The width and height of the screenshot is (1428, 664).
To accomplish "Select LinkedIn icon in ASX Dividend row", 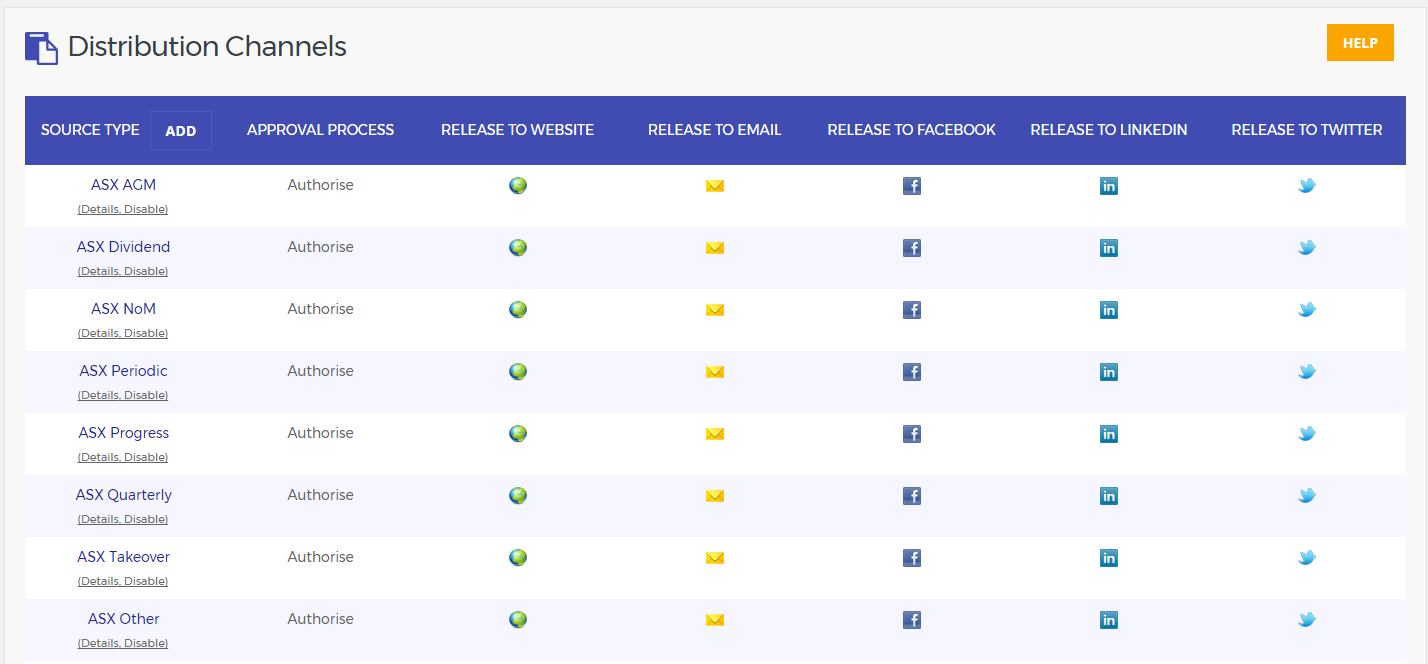I will point(1109,248).
